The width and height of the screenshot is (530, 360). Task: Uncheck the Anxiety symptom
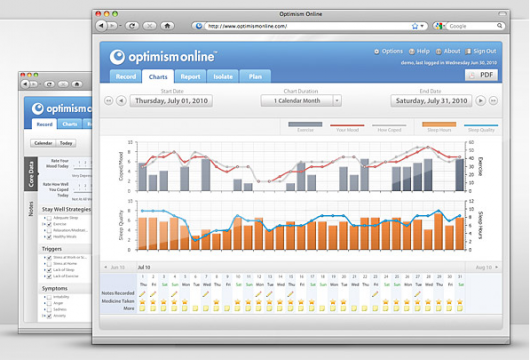click(49, 316)
